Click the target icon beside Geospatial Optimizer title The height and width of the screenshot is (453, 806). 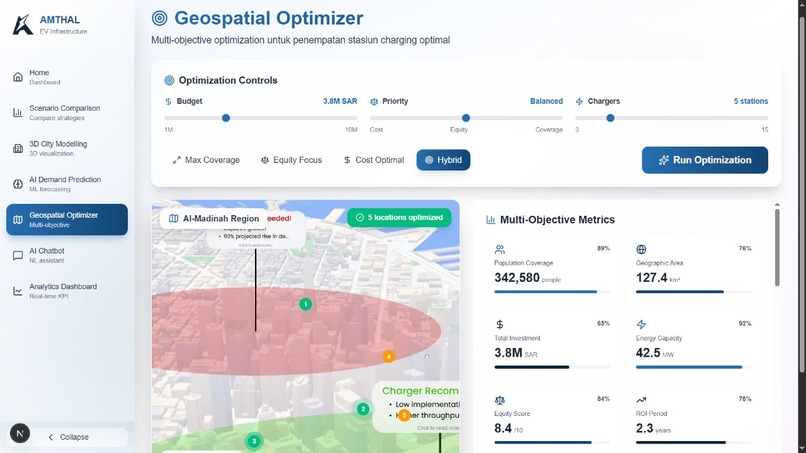pyautogui.click(x=159, y=19)
